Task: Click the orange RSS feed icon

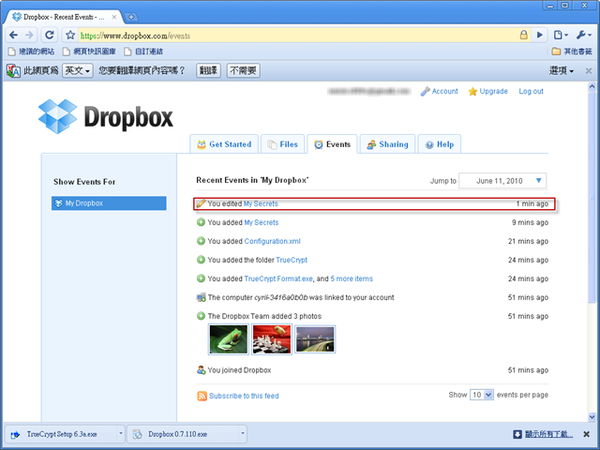Action: 202,396
